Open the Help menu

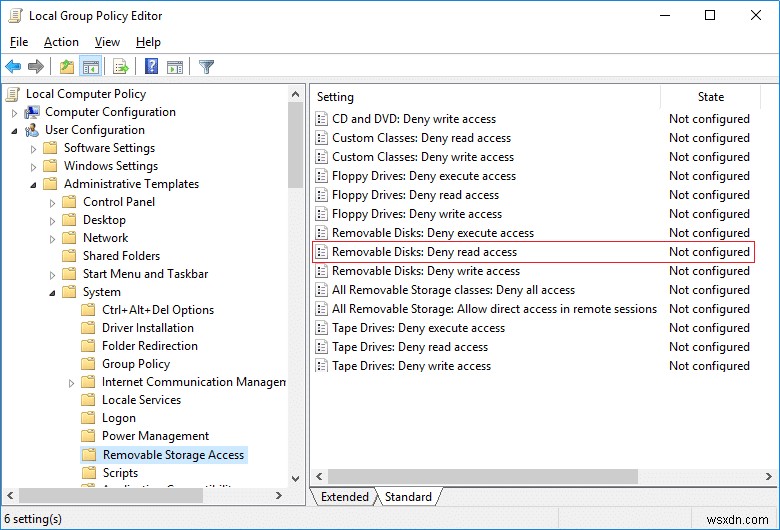(x=148, y=42)
